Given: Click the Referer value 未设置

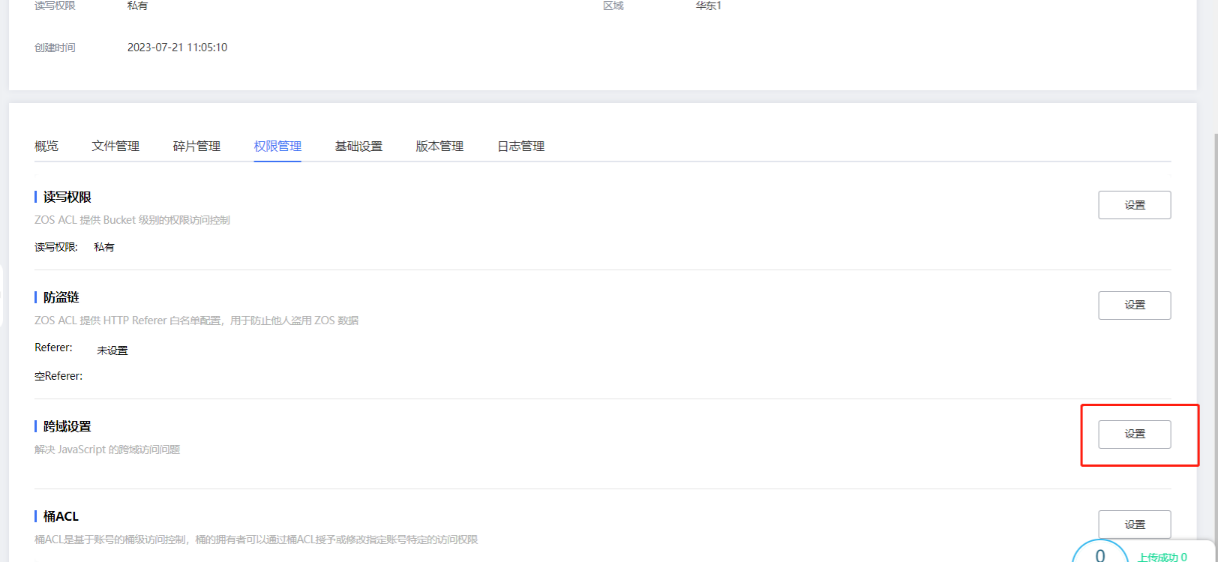Looking at the screenshot, I should (x=112, y=351).
